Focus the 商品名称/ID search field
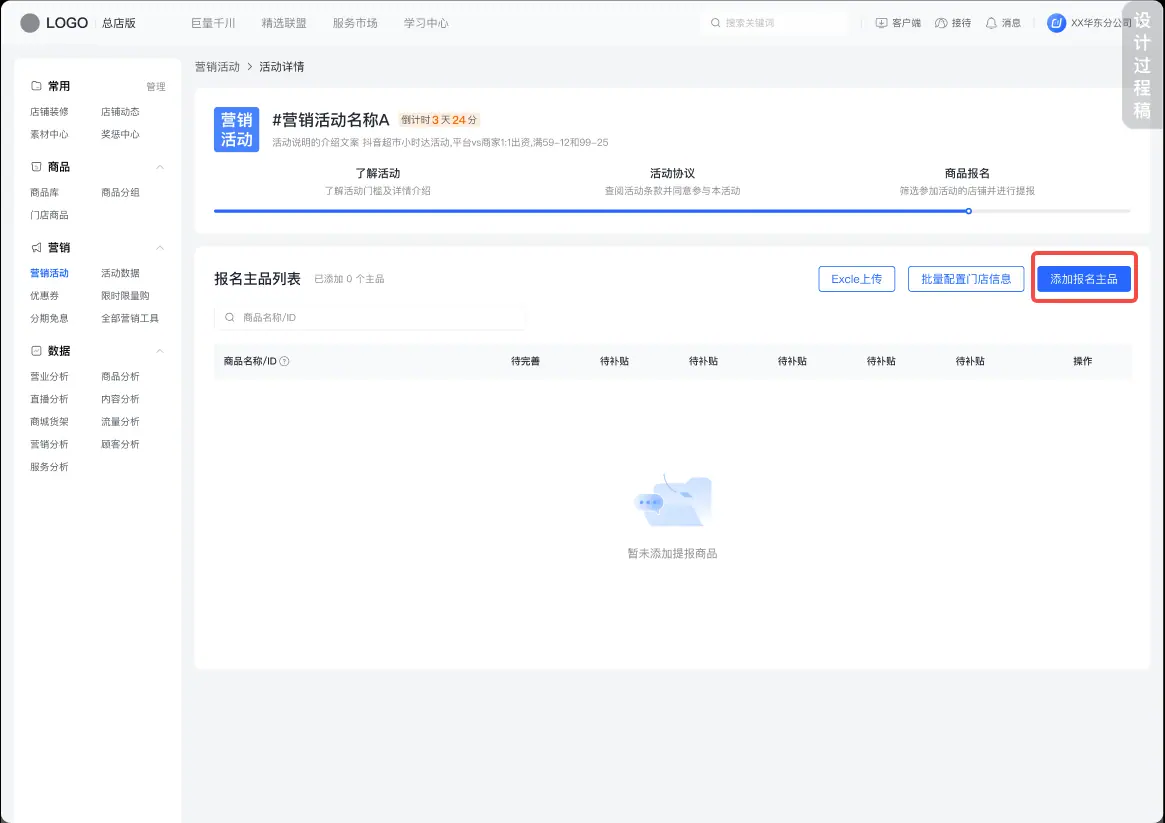Screen dimensions: 1165x823 [369, 317]
